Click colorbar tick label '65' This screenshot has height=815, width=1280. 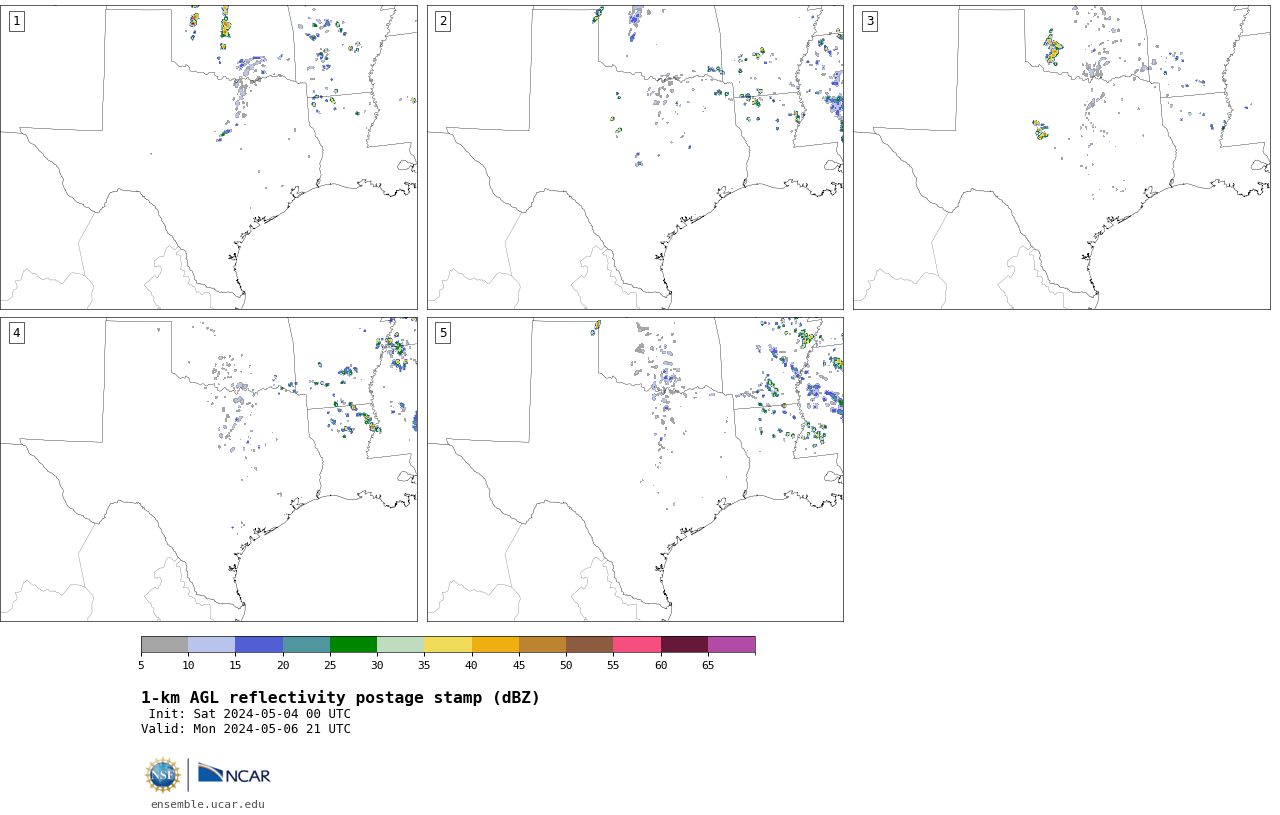coord(708,665)
